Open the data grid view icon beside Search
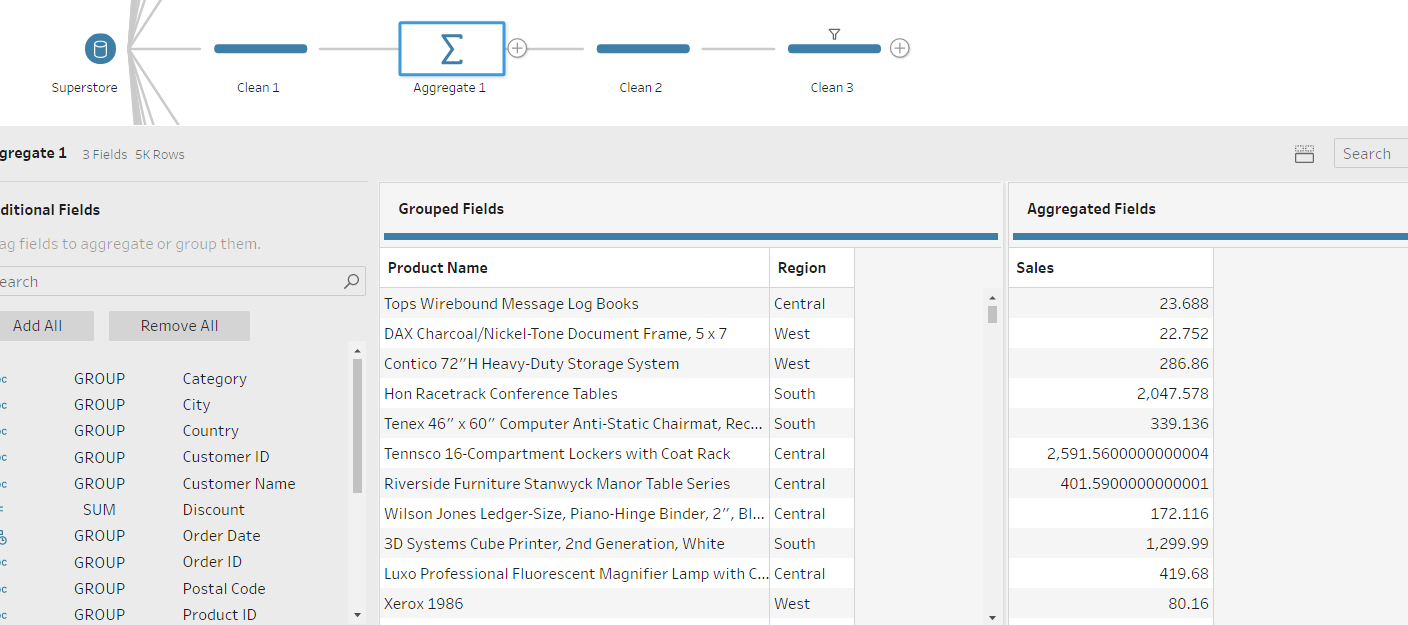 [x=1304, y=153]
